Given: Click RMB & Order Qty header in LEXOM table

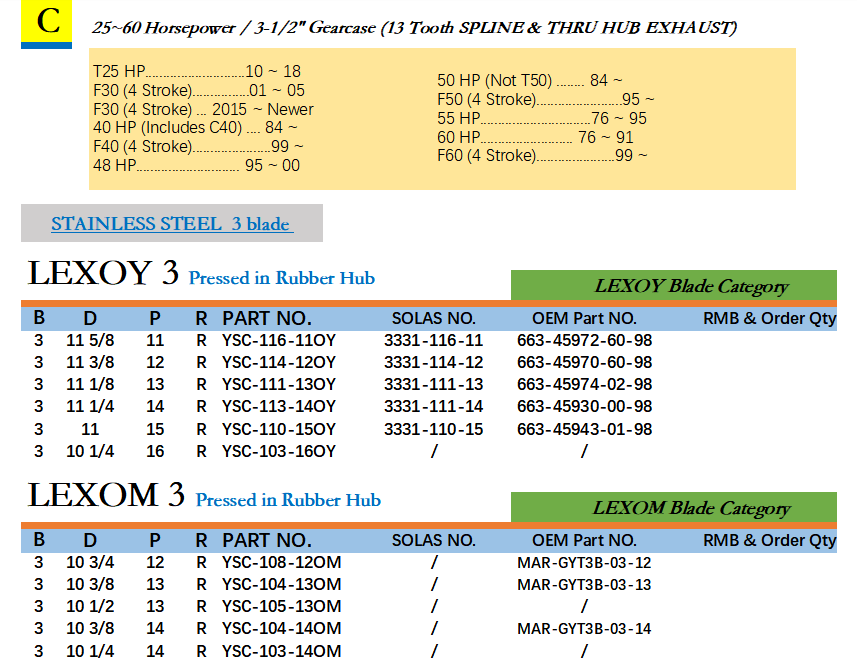Looking at the screenshot, I should pos(770,540).
